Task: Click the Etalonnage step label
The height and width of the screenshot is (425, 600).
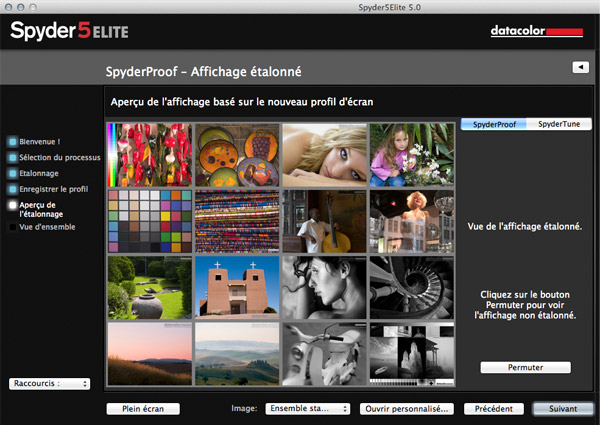Action: click(39, 173)
